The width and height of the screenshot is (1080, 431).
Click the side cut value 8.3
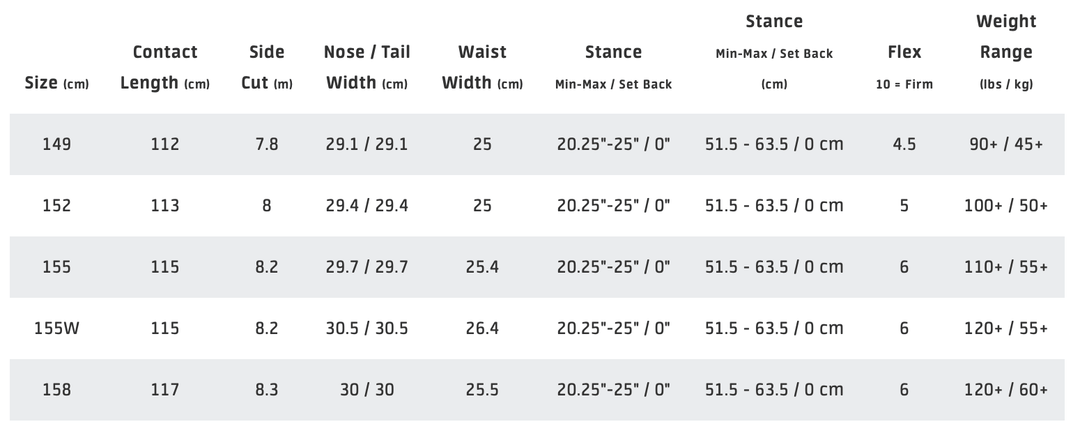[x=267, y=390]
